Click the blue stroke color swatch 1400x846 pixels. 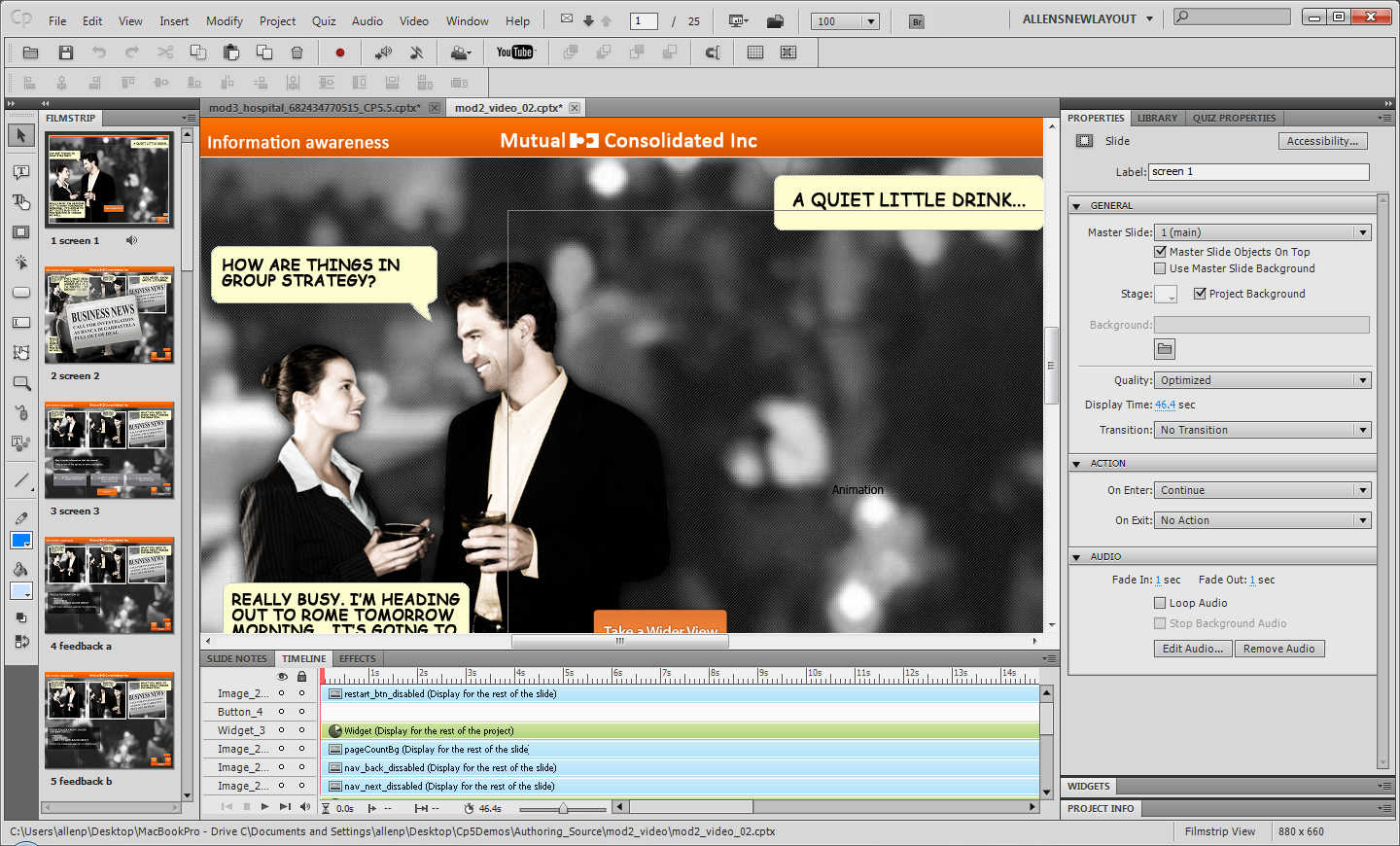20,541
